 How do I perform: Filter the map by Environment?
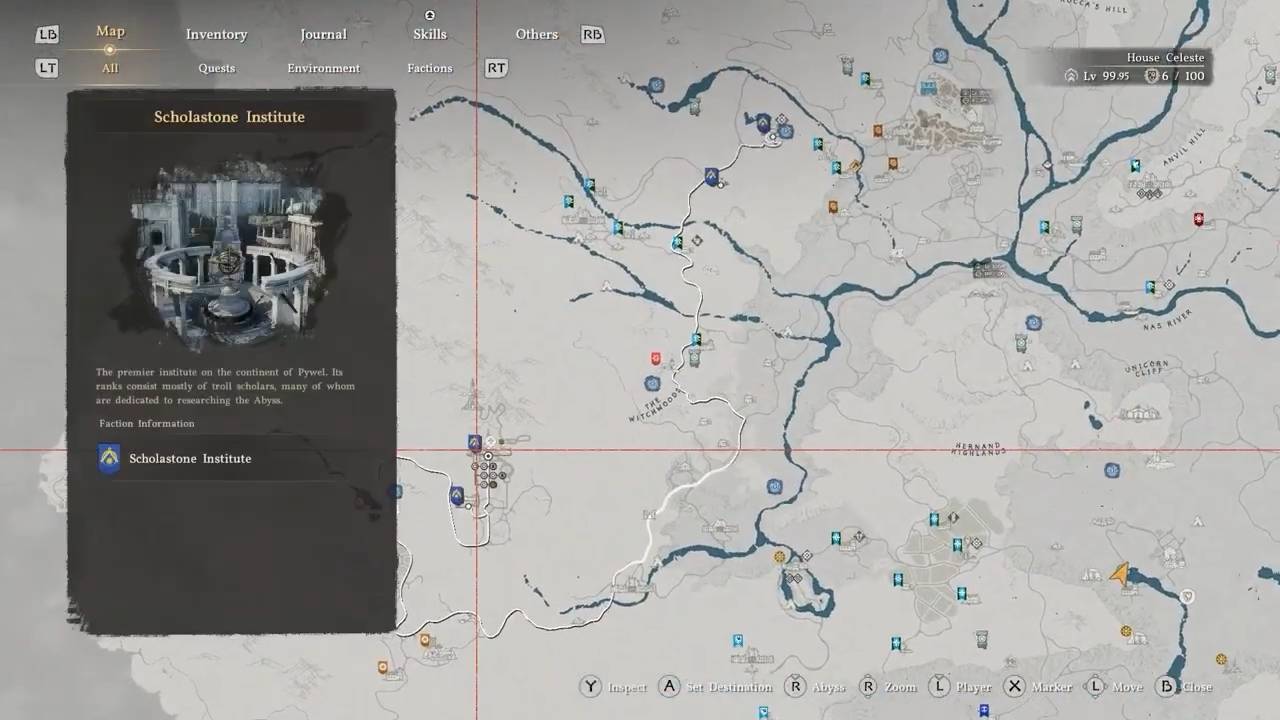(x=324, y=68)
